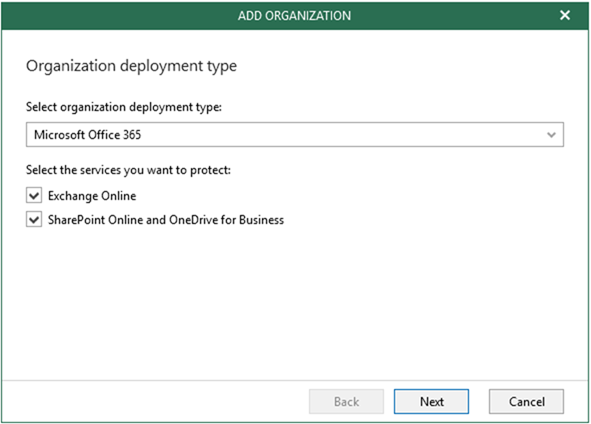Cancel the organization wizard

[527, 401]
